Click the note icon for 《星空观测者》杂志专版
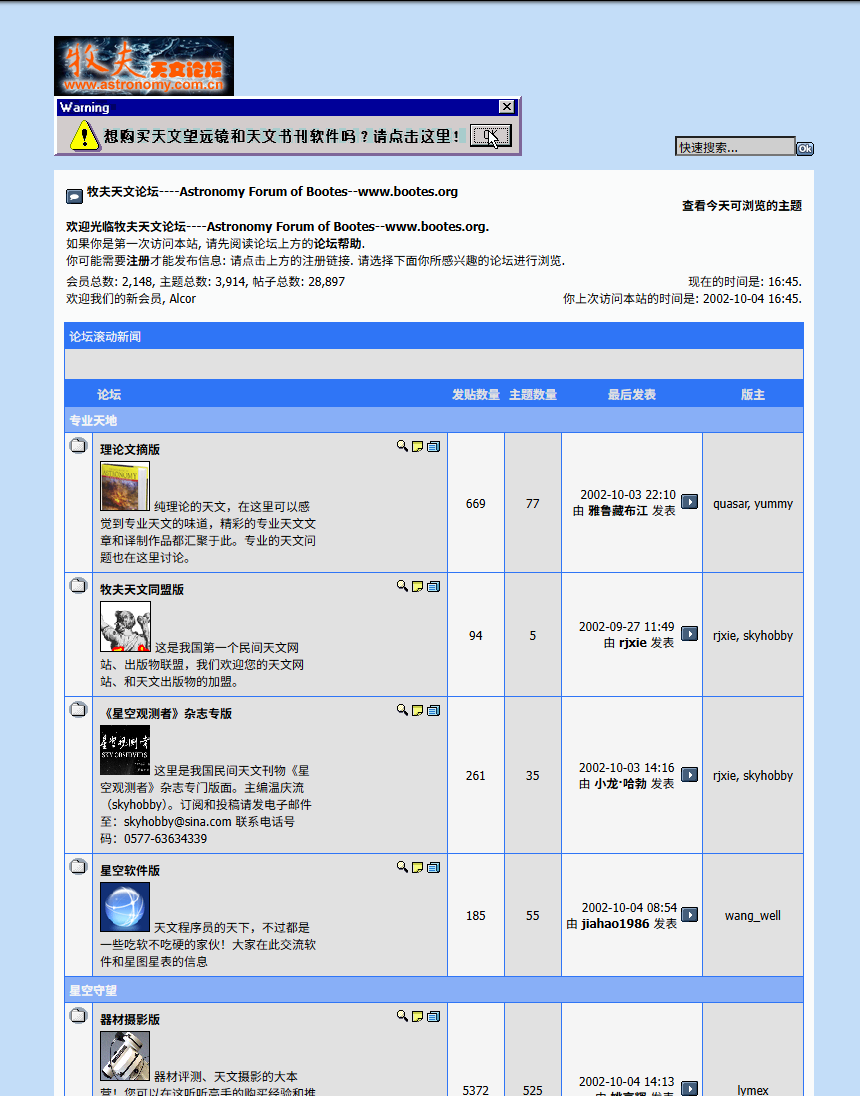The height and width of the screenshot is (1096, 860). tap(417, 710)
